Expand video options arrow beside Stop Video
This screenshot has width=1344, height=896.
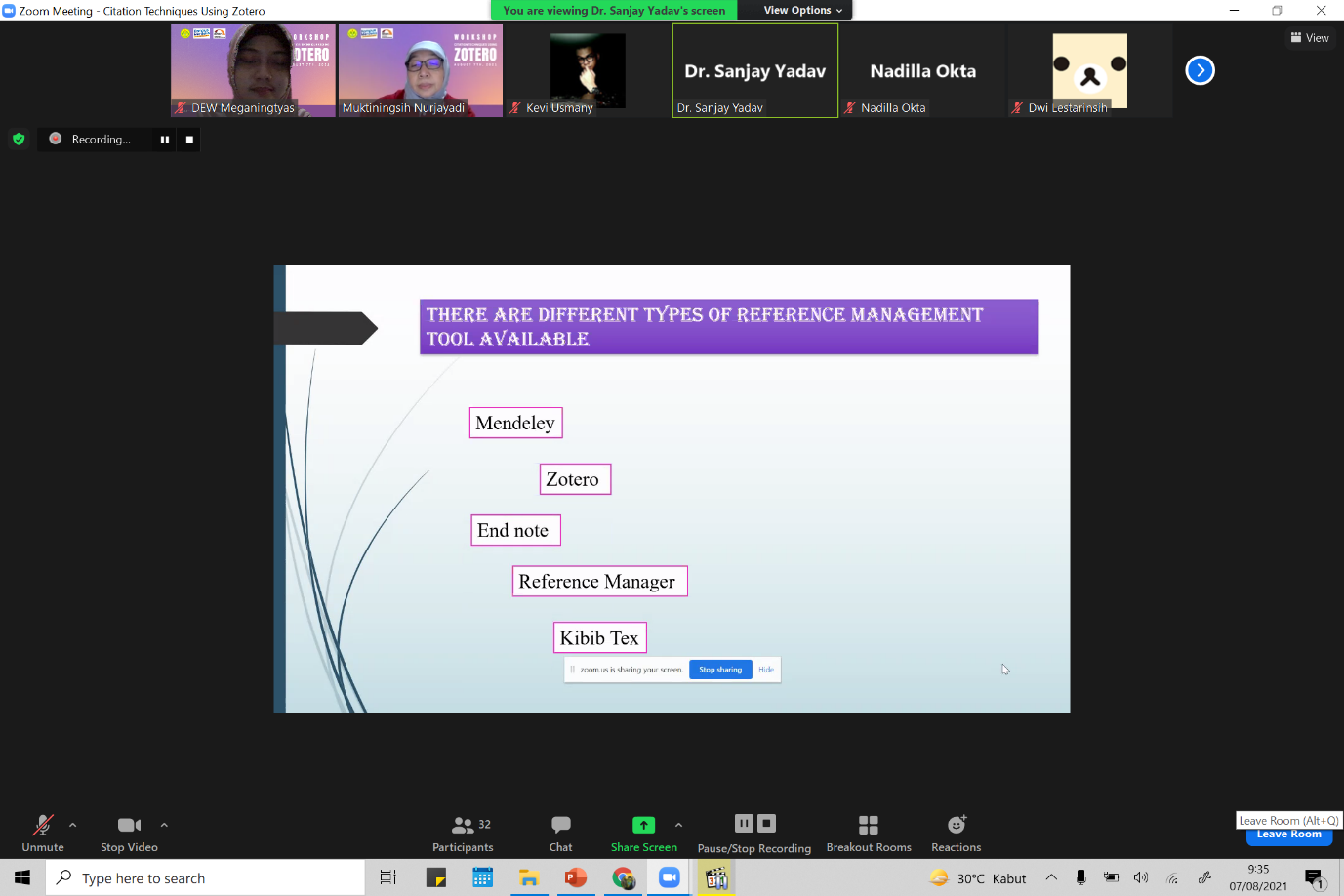pyautogui.click(x=164, y=825)
